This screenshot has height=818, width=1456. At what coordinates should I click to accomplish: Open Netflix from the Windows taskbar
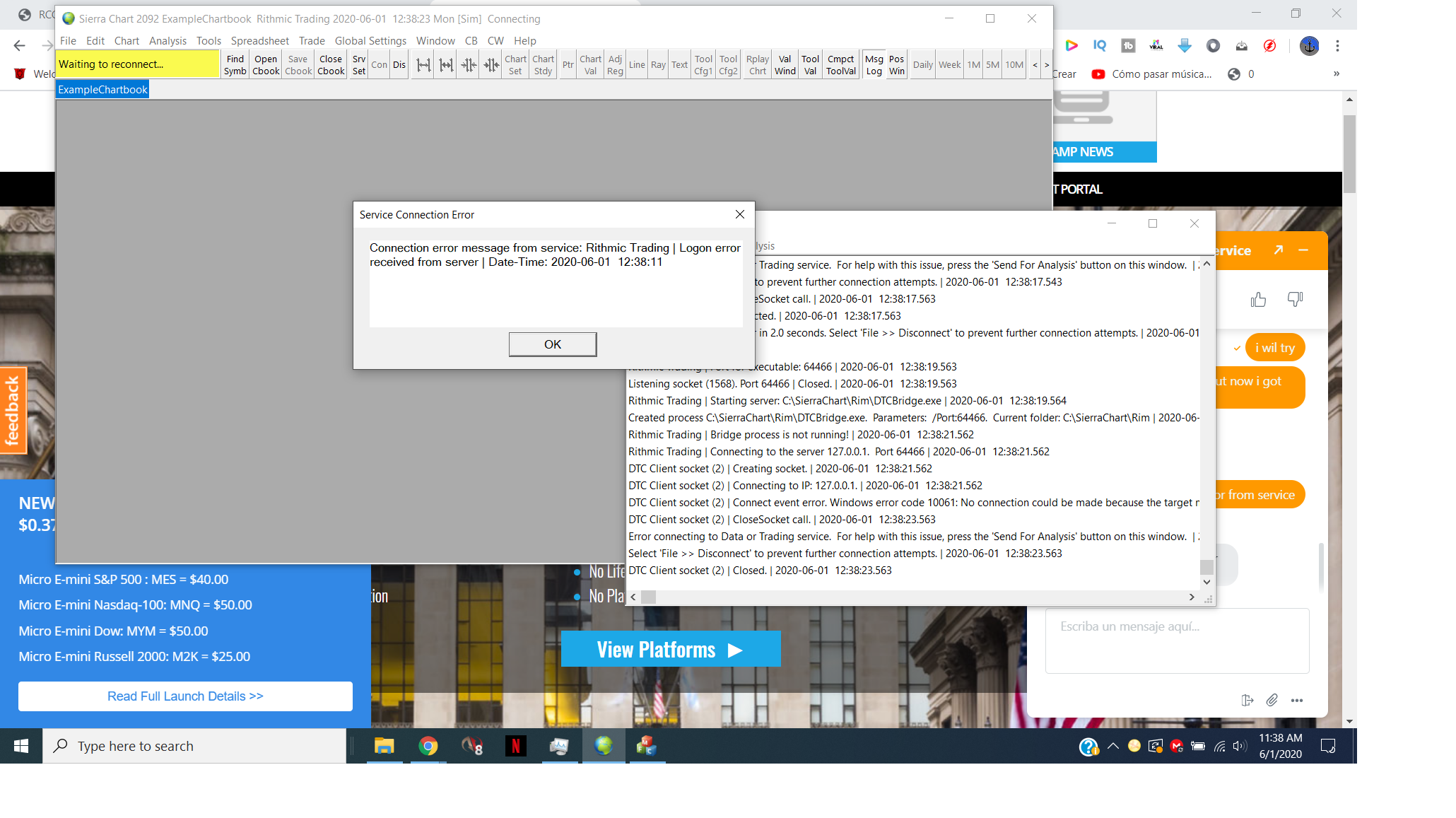[515, 746]
